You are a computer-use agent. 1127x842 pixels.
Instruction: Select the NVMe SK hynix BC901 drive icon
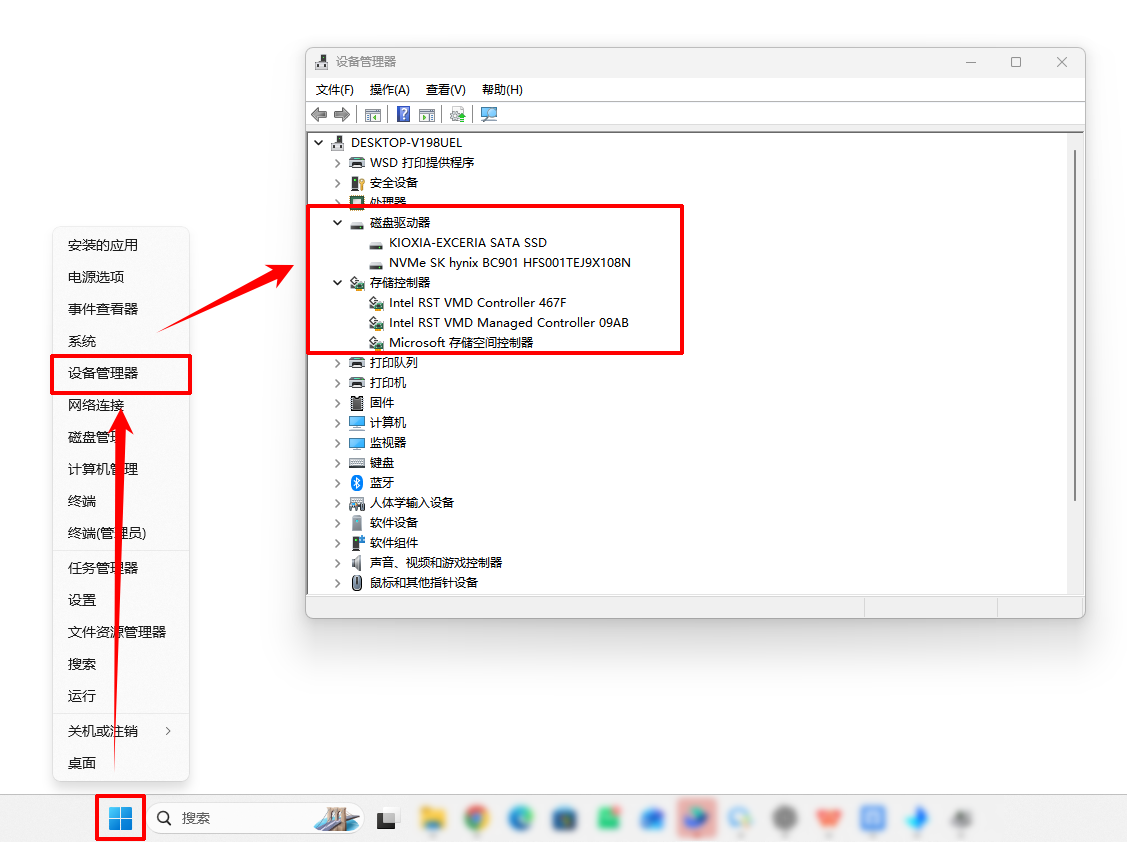[x=375, y=264]
